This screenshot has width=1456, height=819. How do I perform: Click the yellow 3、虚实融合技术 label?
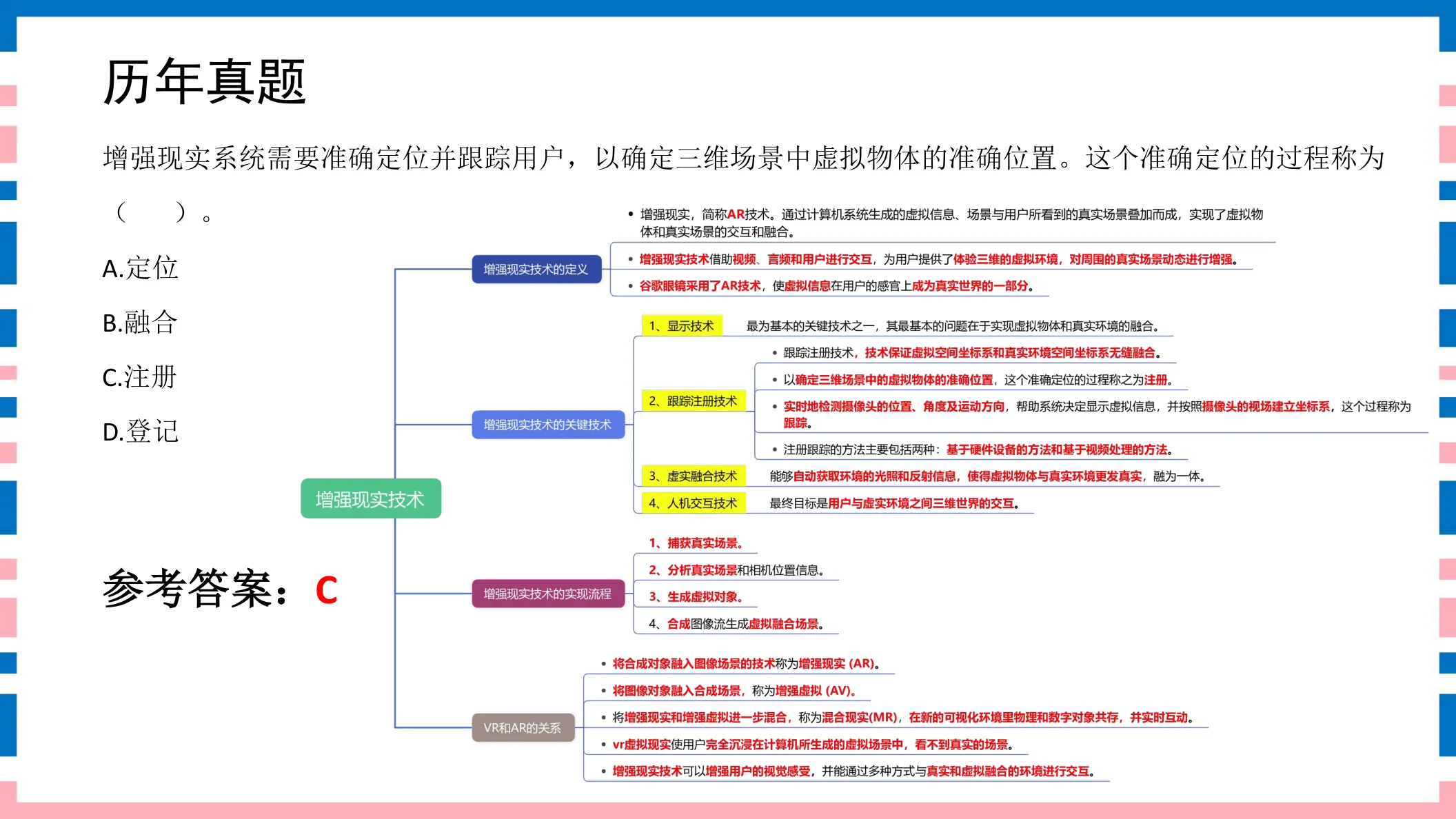click(694, 476)
